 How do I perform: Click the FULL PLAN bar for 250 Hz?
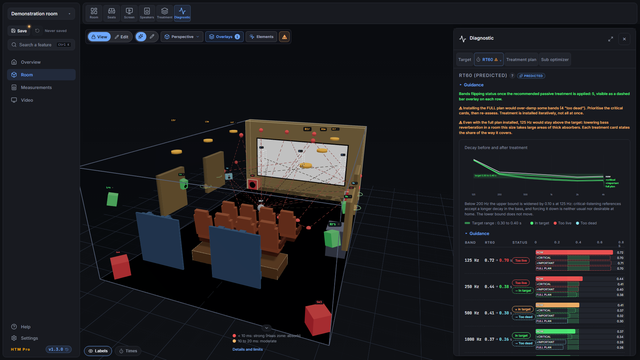tap(557, 295)
